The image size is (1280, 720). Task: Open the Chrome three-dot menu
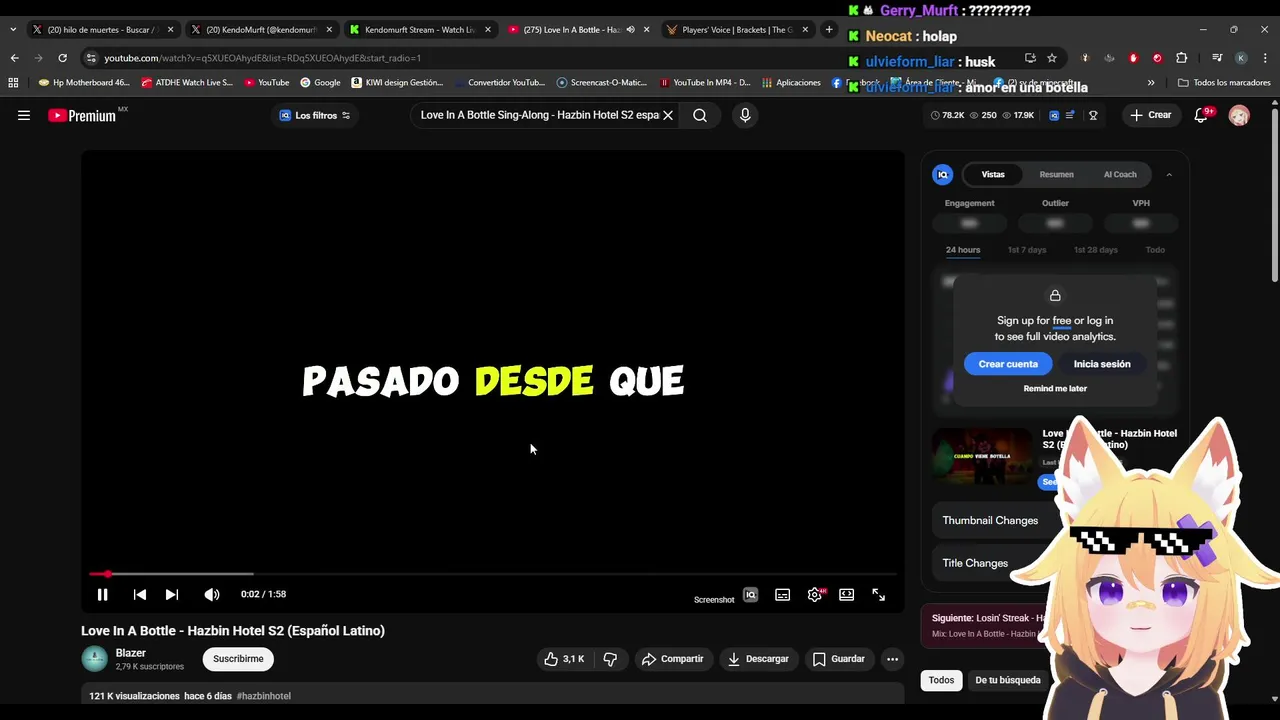coord(1265,58)
